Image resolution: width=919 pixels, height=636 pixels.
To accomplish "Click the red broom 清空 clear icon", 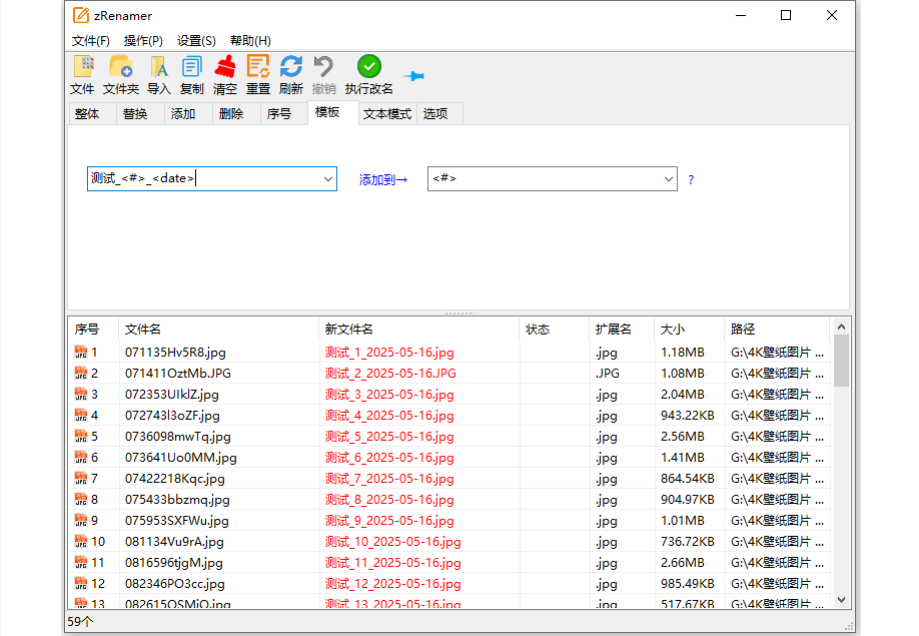I will 224,66.
